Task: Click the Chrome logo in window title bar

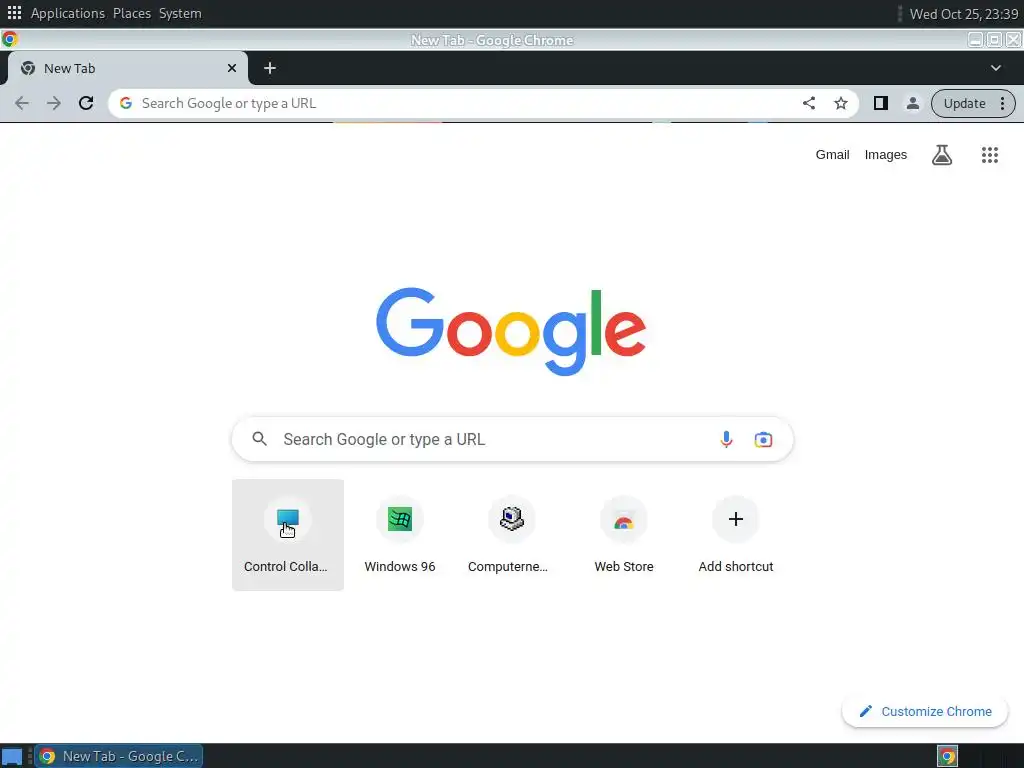Action: [9, 40]
